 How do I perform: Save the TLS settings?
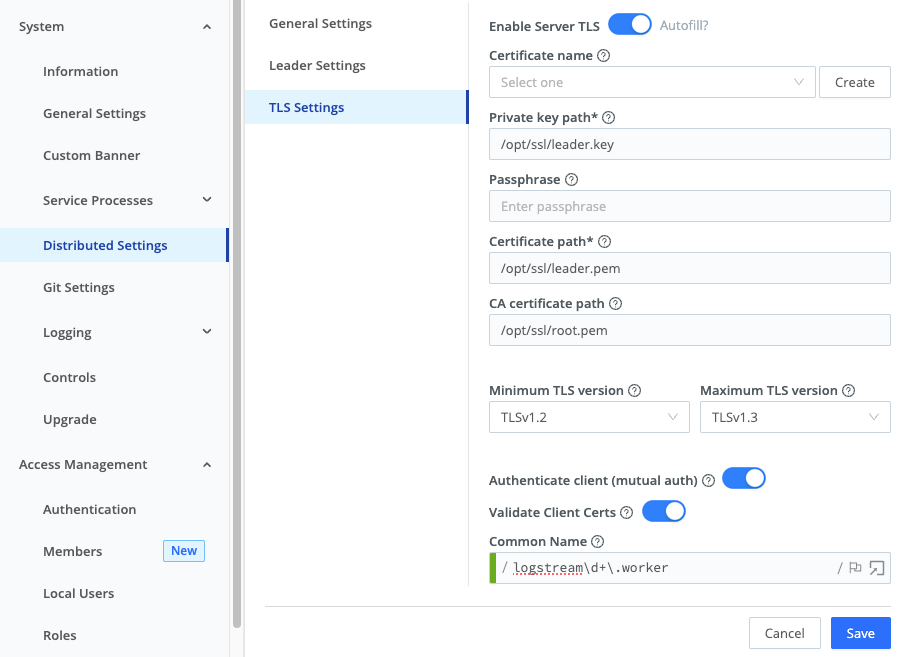860,633
